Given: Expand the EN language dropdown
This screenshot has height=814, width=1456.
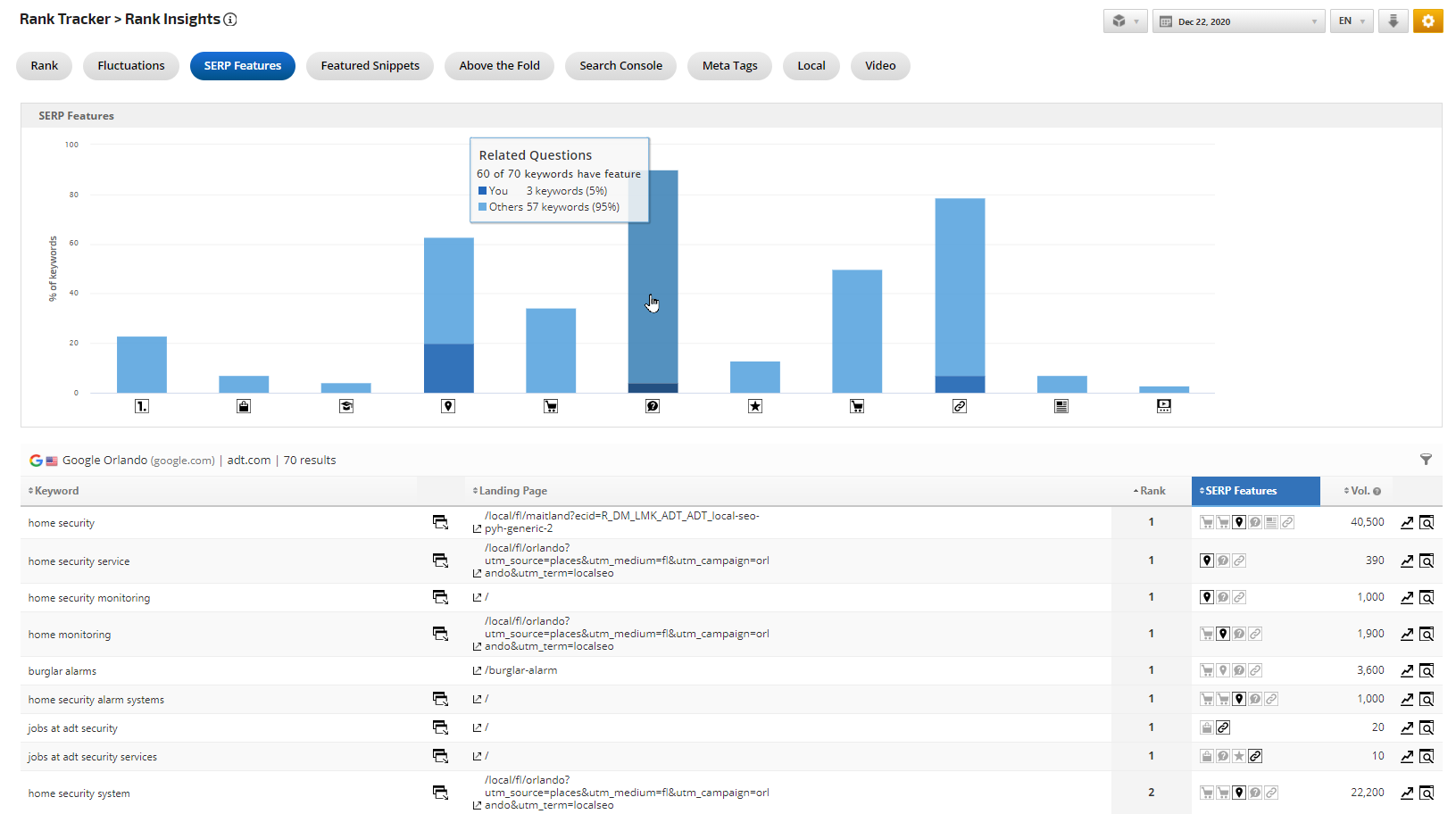Looking at the screenshot, I should (x=1352, y=21).
